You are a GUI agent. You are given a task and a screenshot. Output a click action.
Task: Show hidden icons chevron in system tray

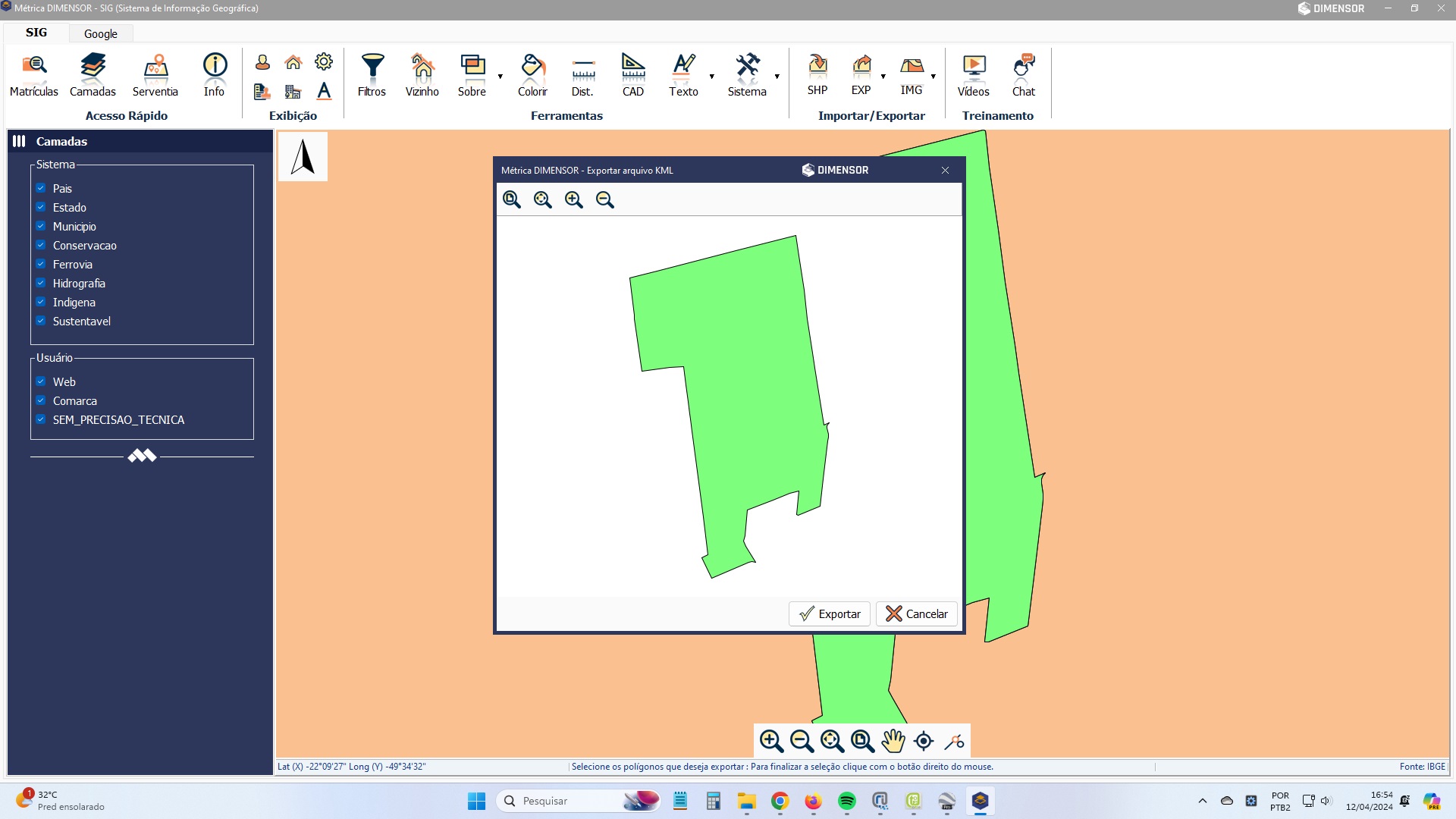tap(1203, 801)
